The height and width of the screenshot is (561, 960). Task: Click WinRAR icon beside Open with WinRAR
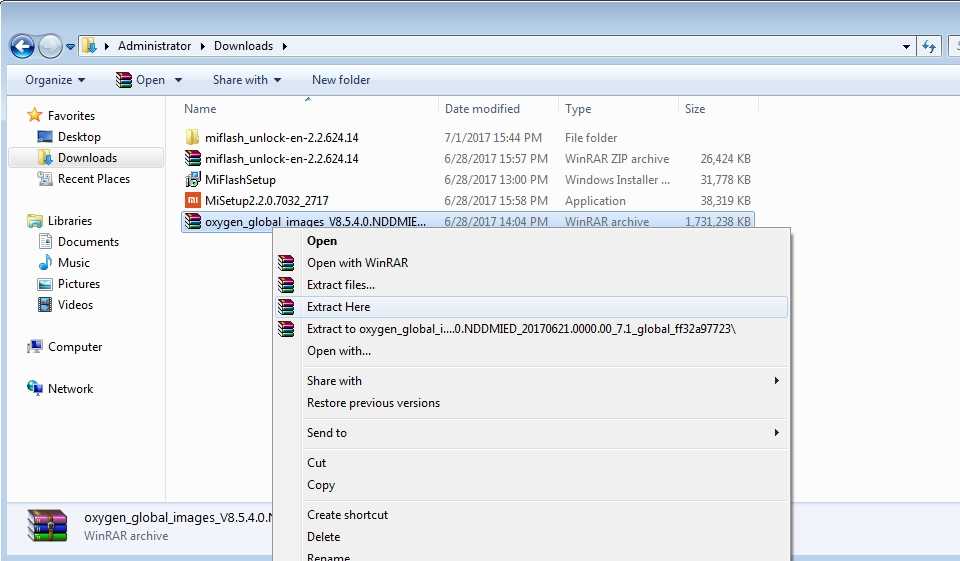click(x=286, y=263)
